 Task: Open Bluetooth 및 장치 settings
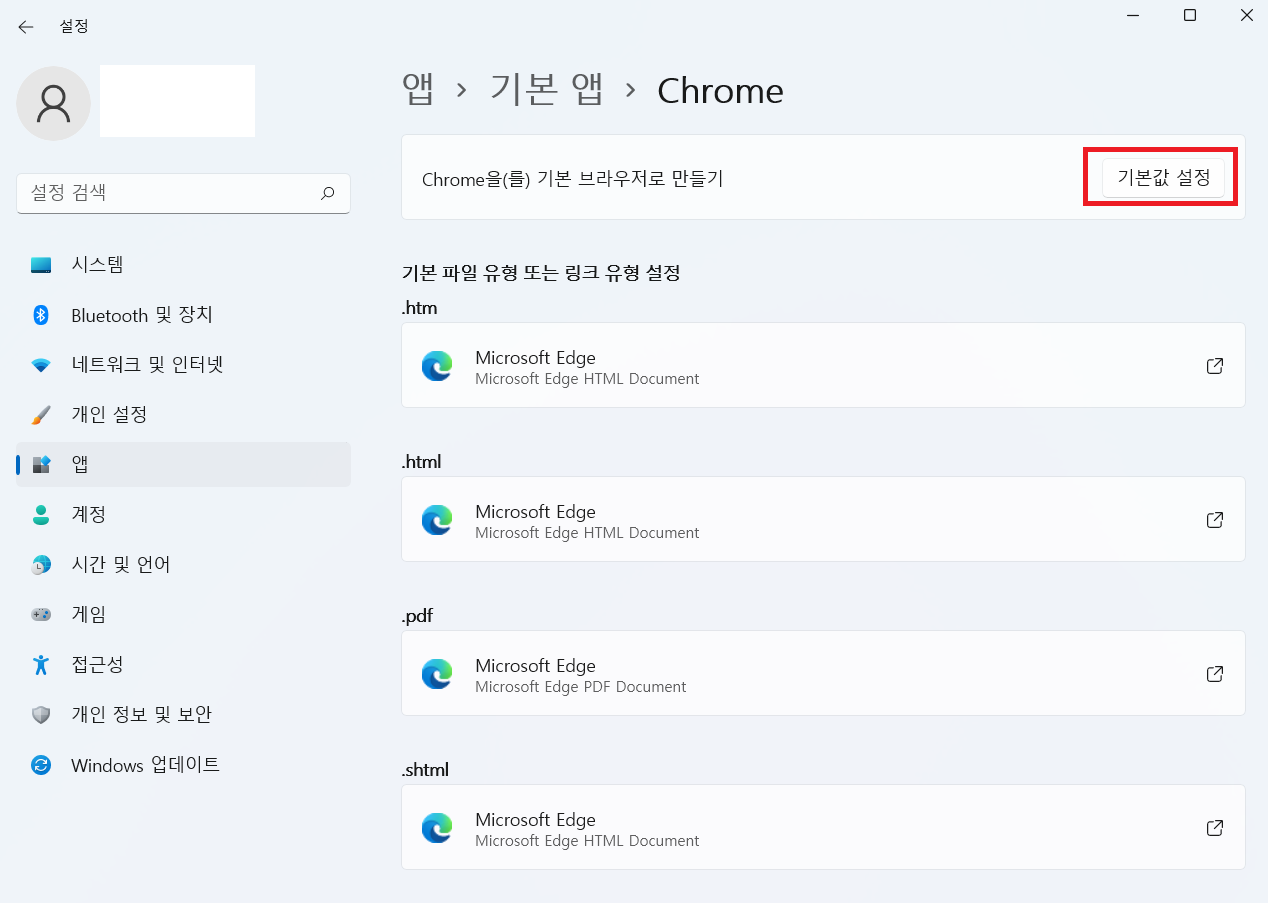point(183,315)
